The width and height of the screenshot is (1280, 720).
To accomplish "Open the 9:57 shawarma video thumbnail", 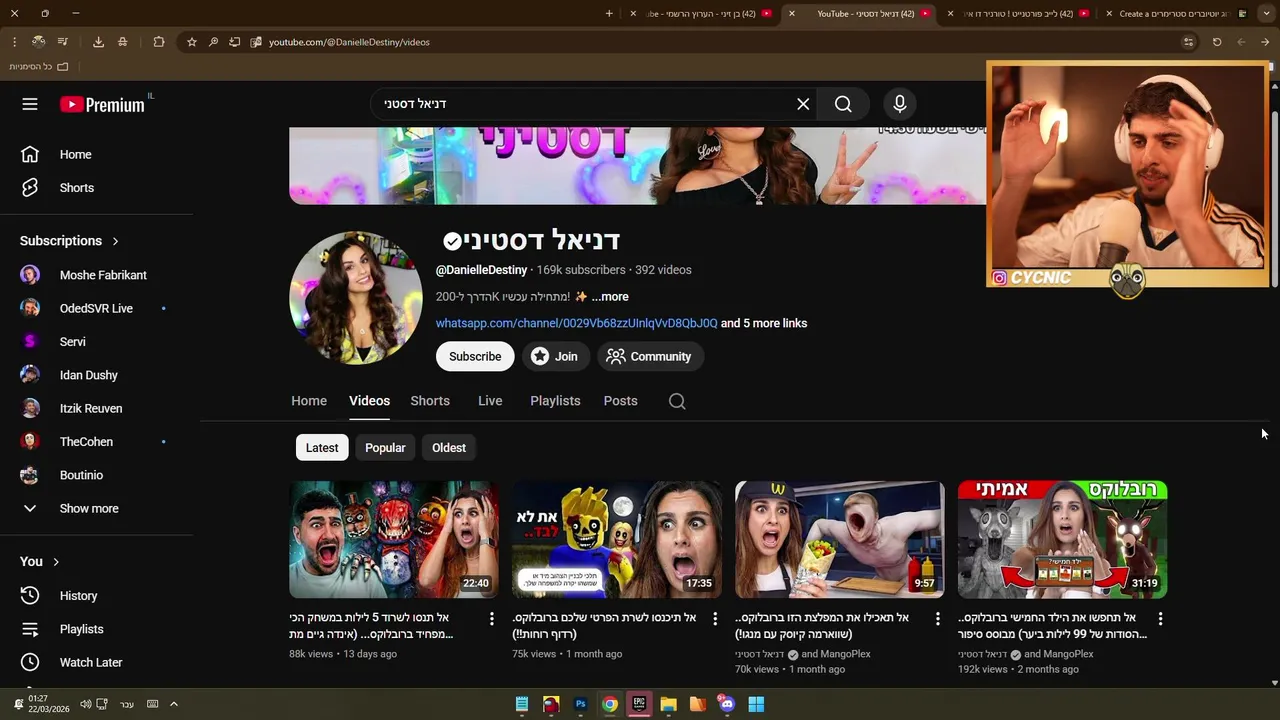I will (840, 540).
